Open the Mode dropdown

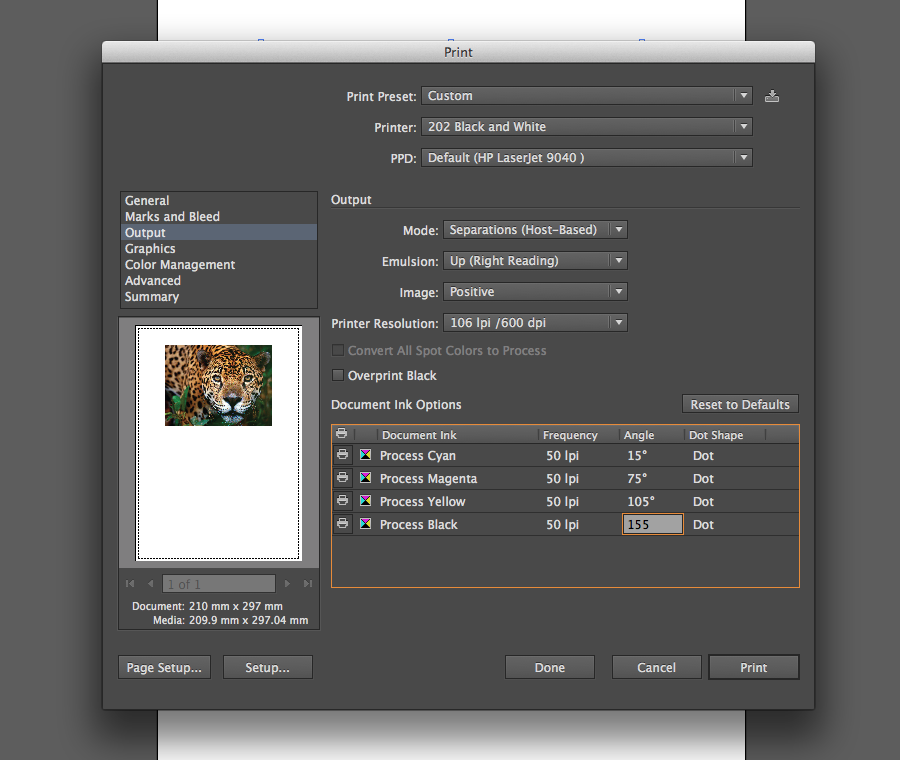coord(535,230)
